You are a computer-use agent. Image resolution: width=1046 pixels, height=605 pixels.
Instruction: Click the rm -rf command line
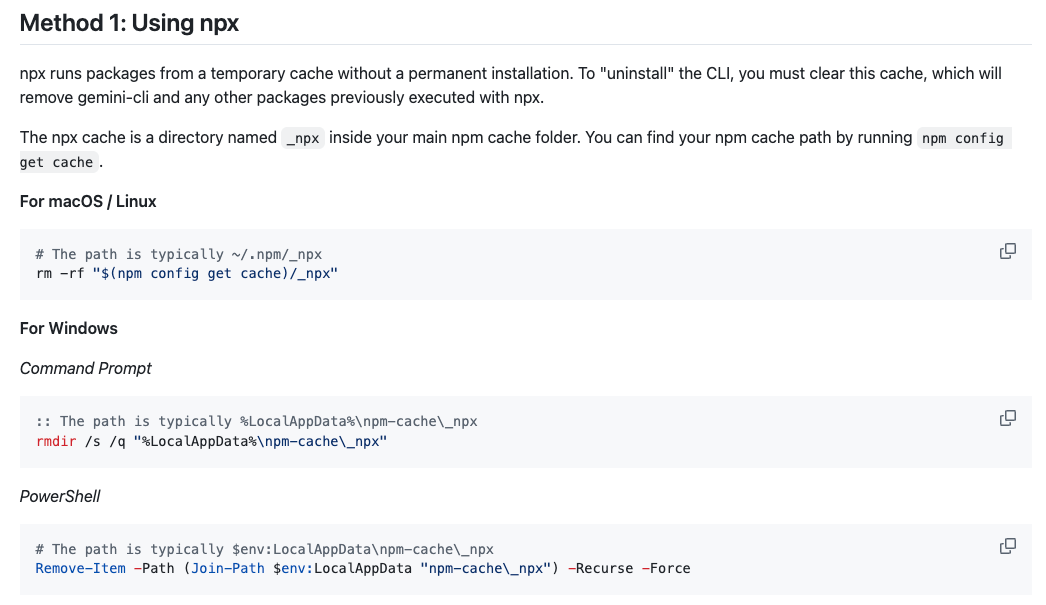(x=187, y=272)
